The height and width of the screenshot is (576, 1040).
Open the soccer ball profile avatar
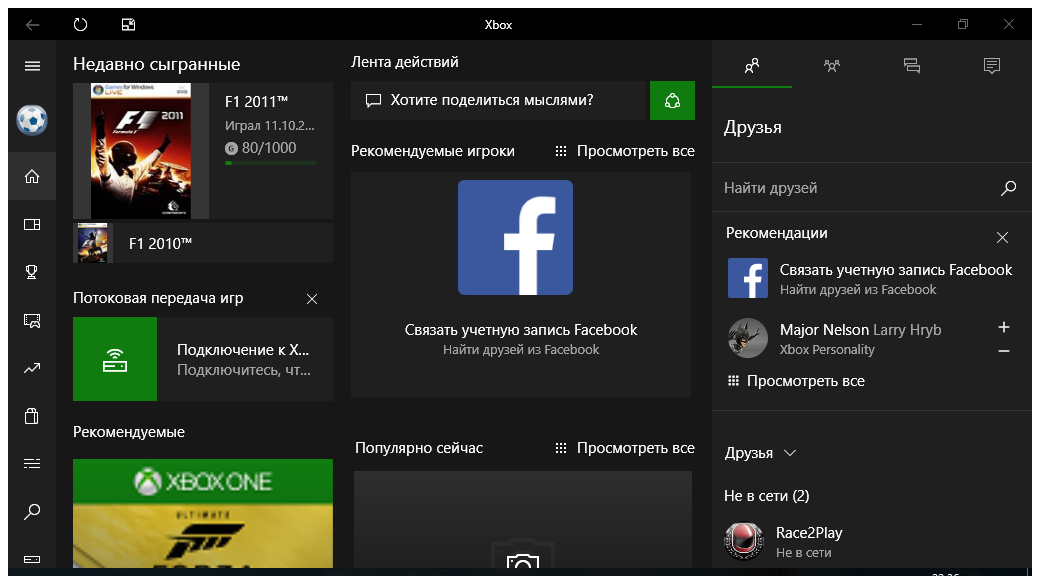coord(32,121)
